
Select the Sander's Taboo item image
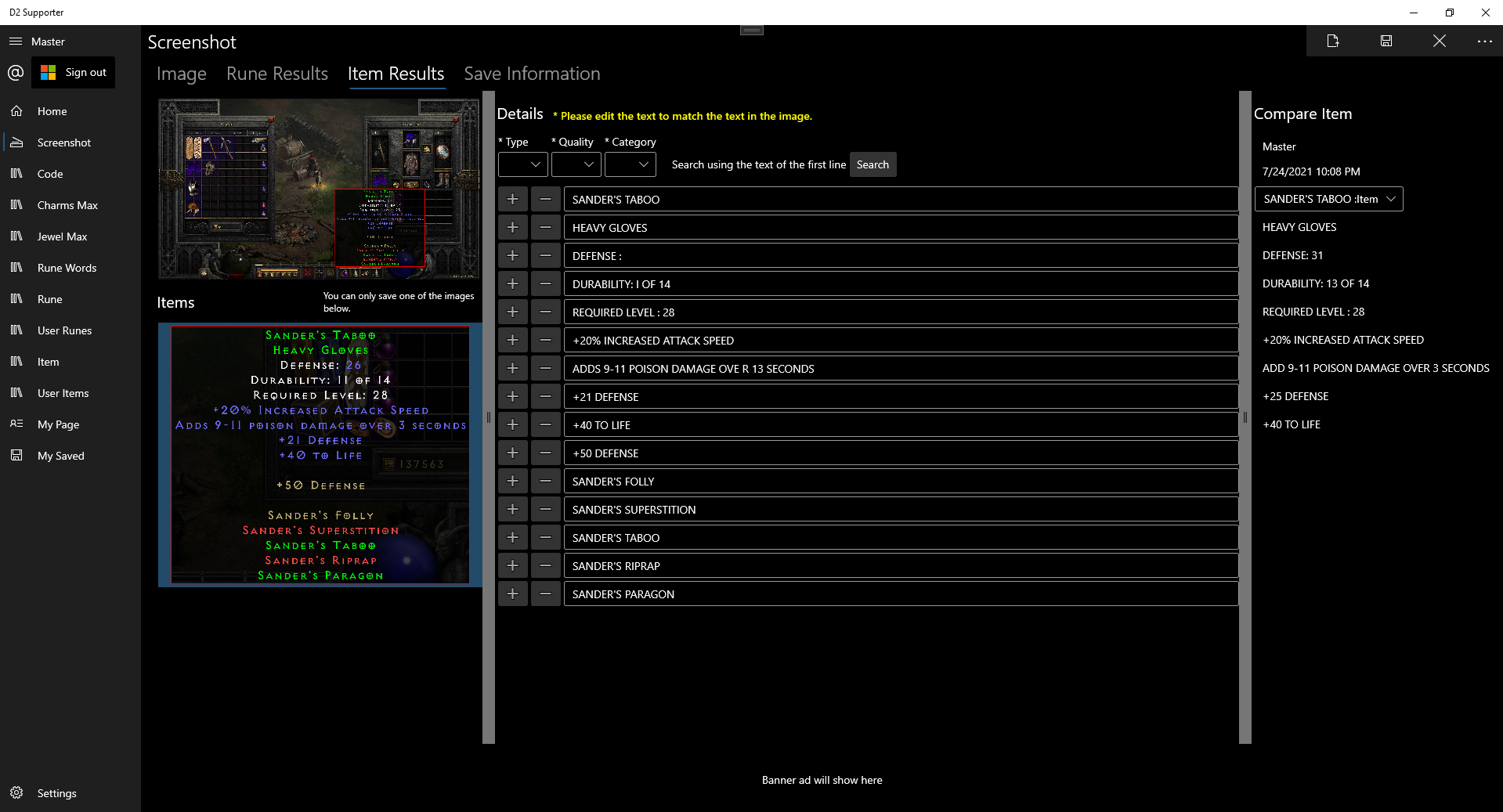click(320, 455)
